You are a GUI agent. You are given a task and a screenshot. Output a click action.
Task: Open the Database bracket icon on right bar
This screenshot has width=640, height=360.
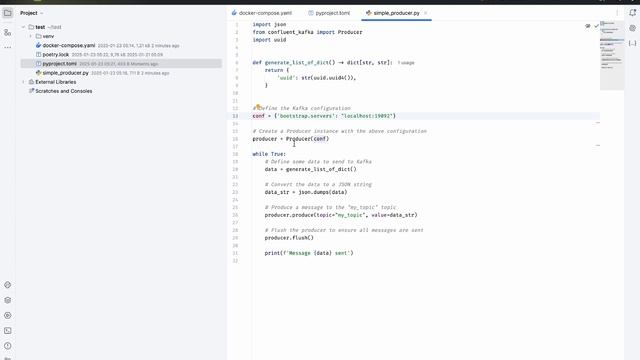tap(632, 43)
